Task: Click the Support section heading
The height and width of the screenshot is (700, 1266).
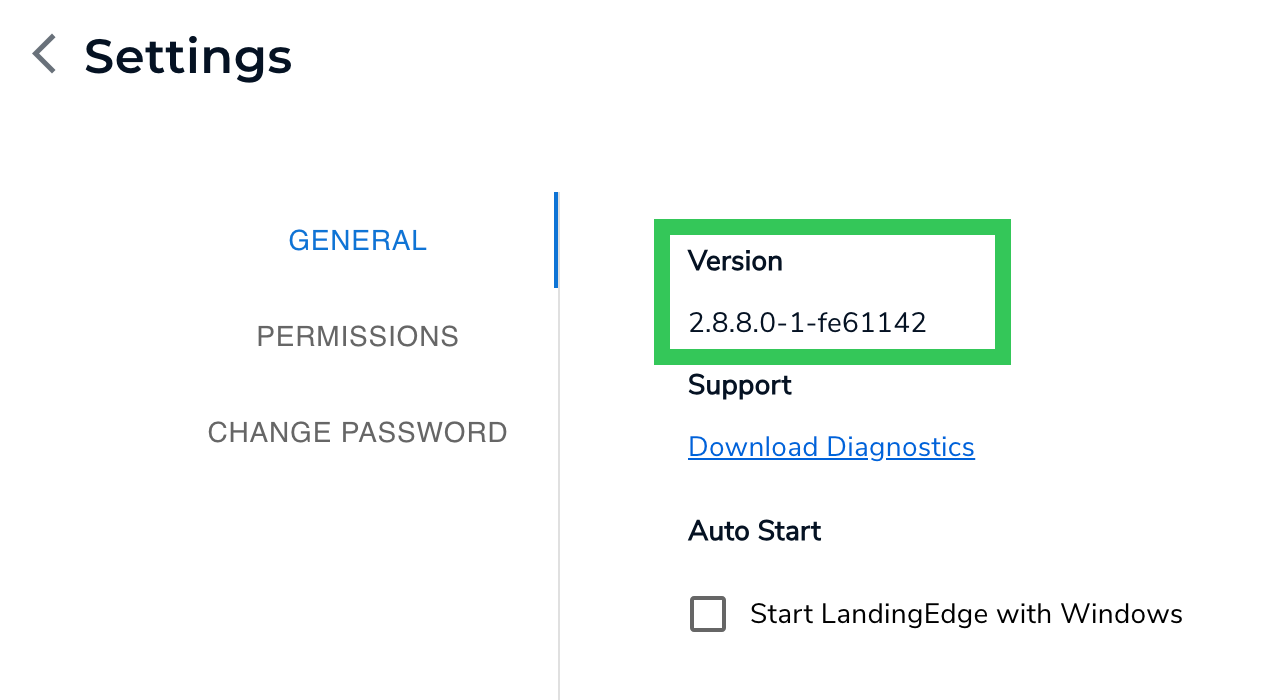Action: coord(739,385)
